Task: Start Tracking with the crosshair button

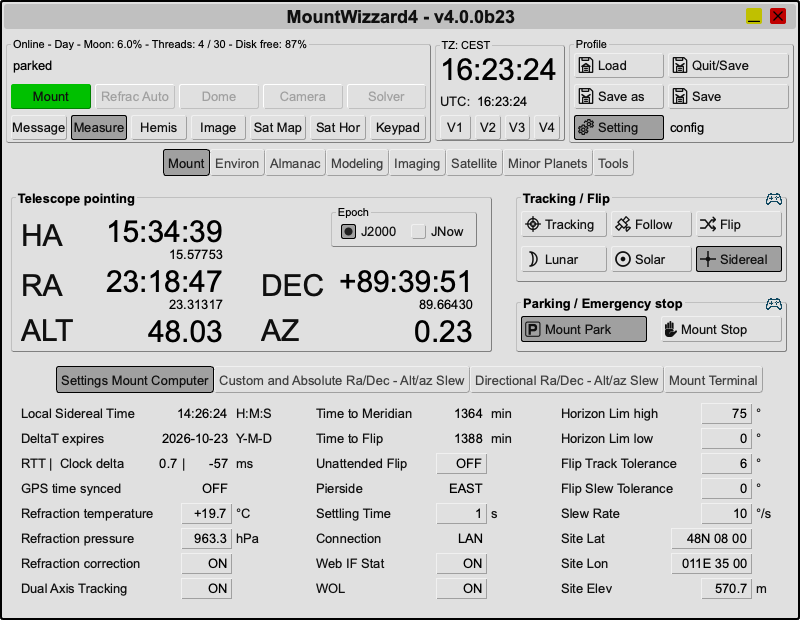Action: [563, 225]
